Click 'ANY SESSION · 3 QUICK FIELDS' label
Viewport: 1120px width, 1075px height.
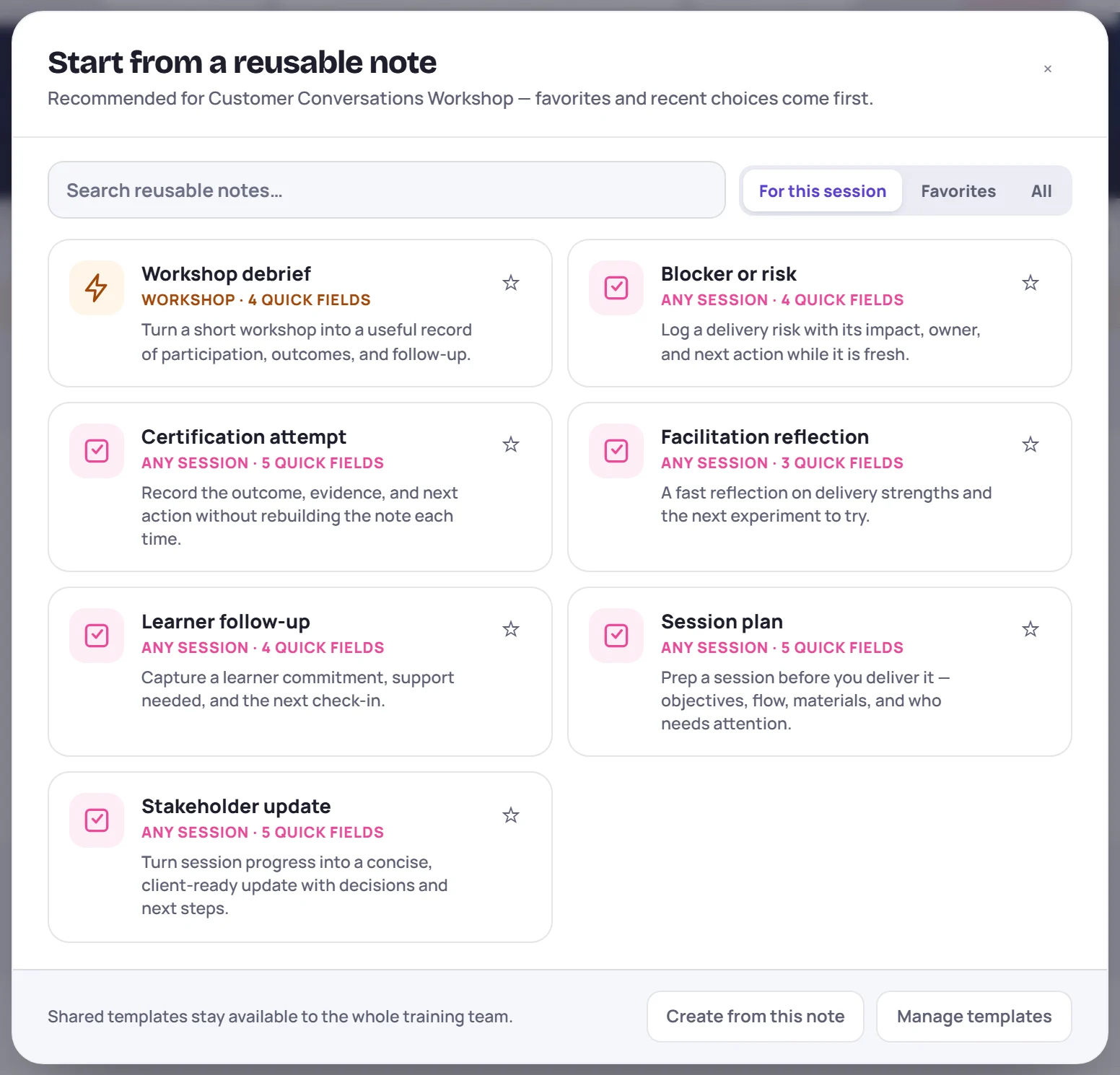(782, 463)
